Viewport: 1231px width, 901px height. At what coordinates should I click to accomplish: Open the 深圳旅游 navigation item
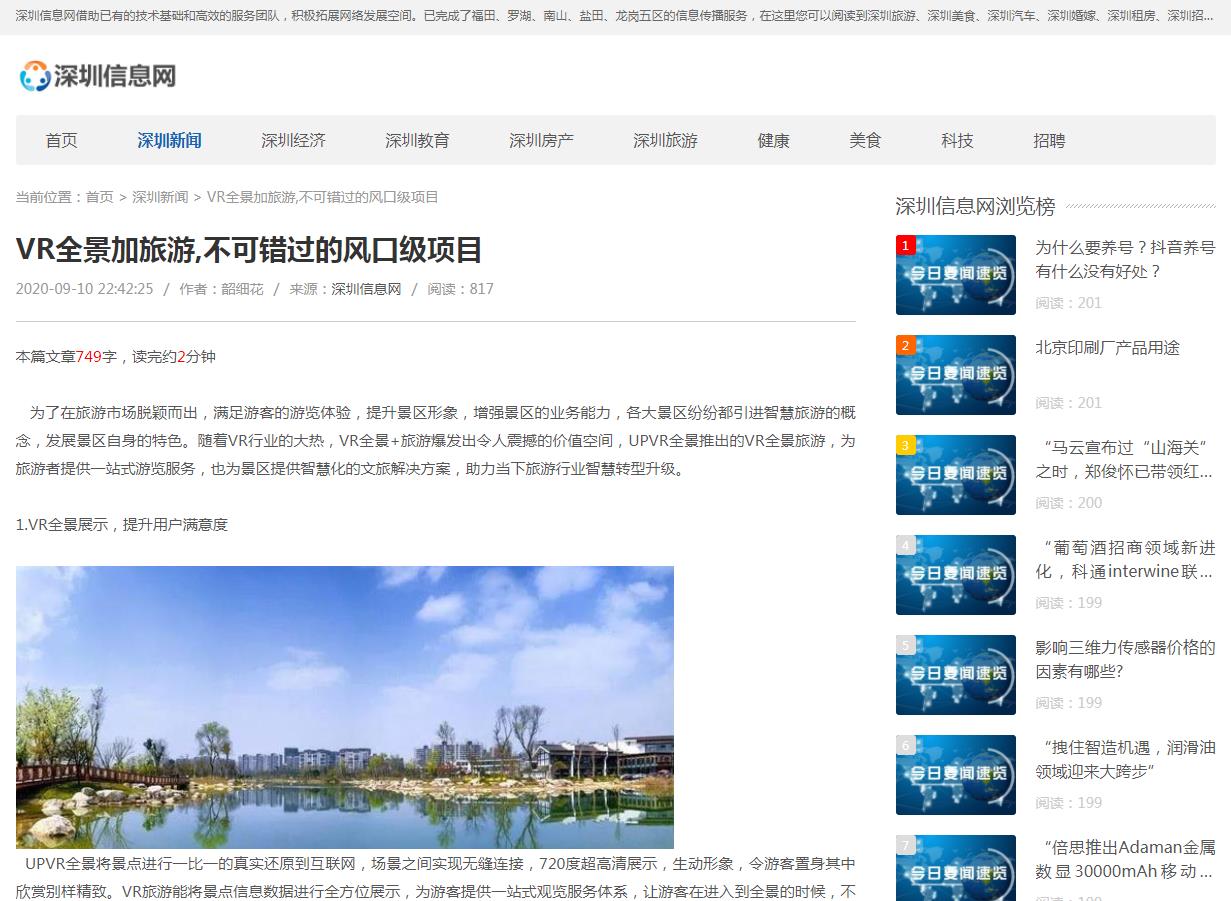(665, 140)
